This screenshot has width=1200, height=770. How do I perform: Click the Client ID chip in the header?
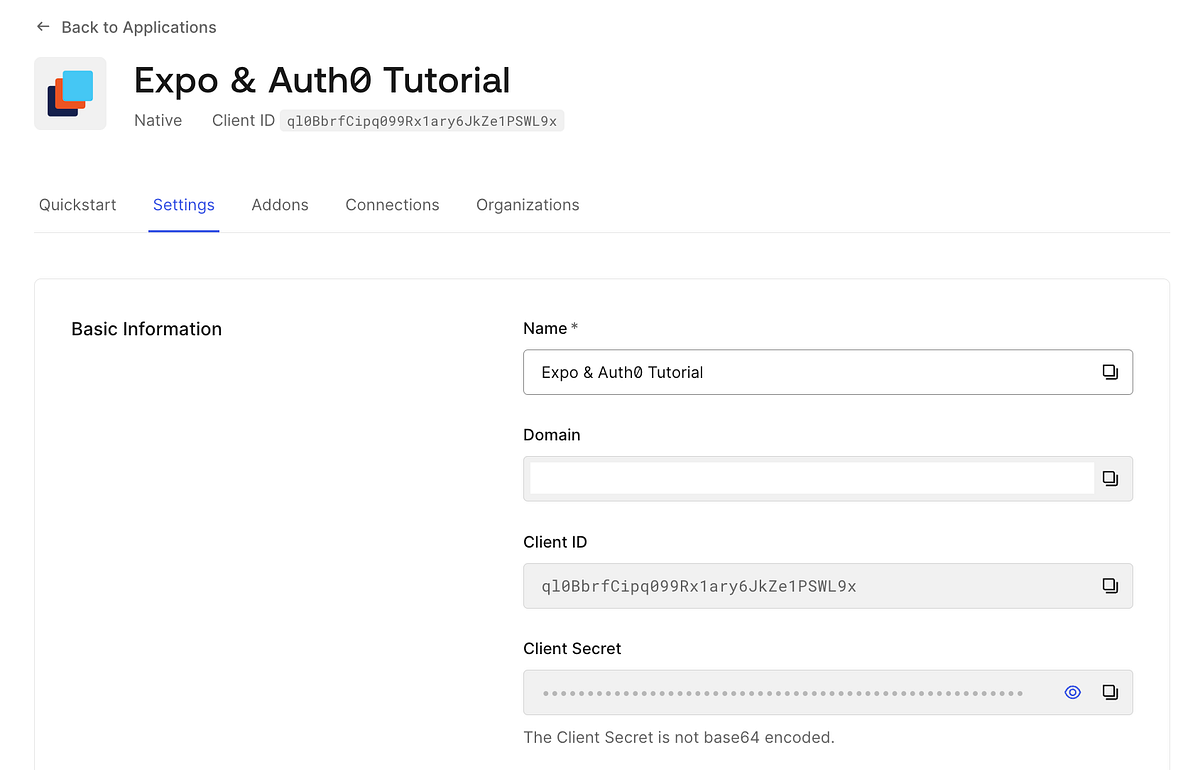coord(422,121)
